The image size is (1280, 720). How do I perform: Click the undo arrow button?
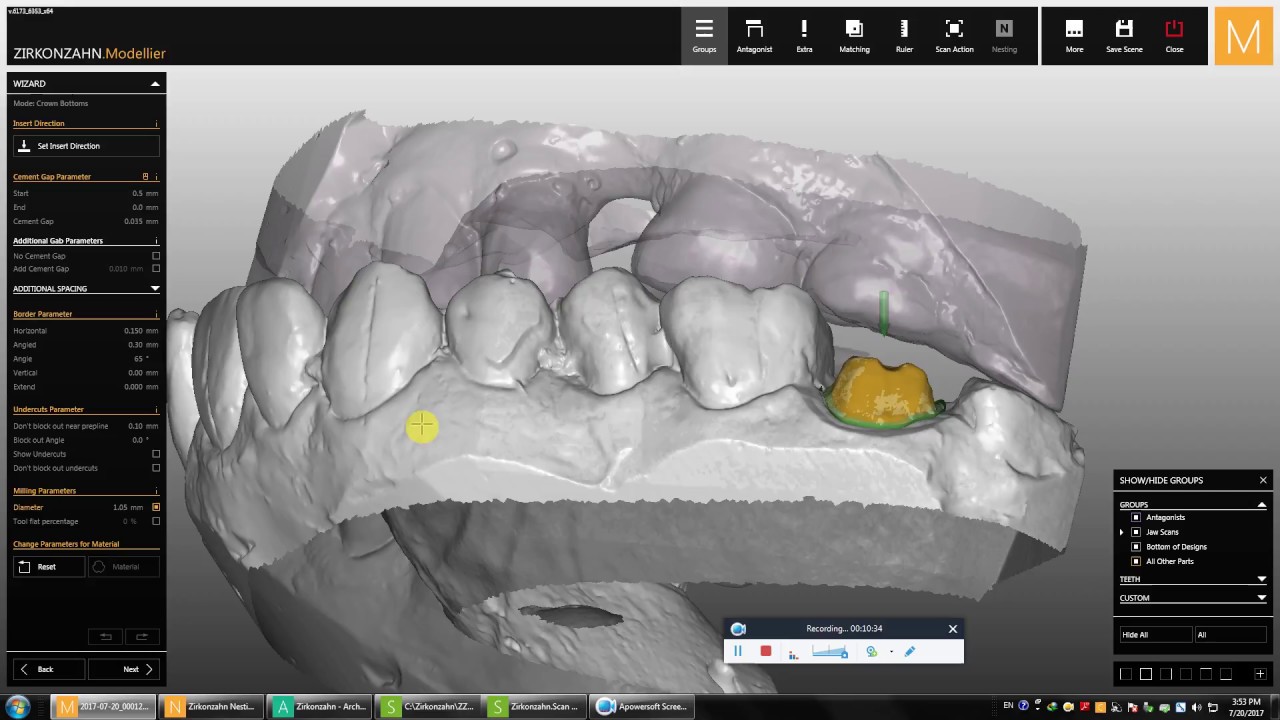point(105,636)
